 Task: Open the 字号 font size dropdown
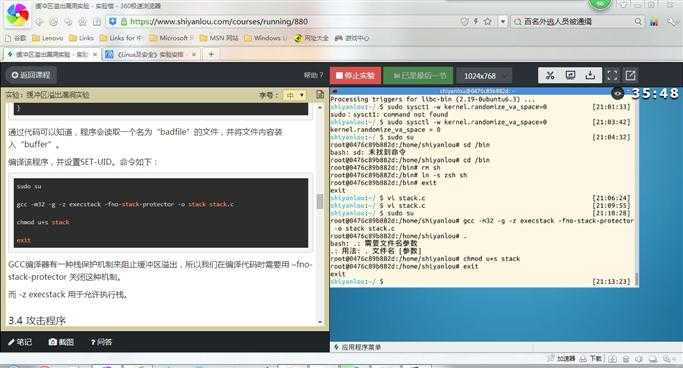click(x=295, y=95)
